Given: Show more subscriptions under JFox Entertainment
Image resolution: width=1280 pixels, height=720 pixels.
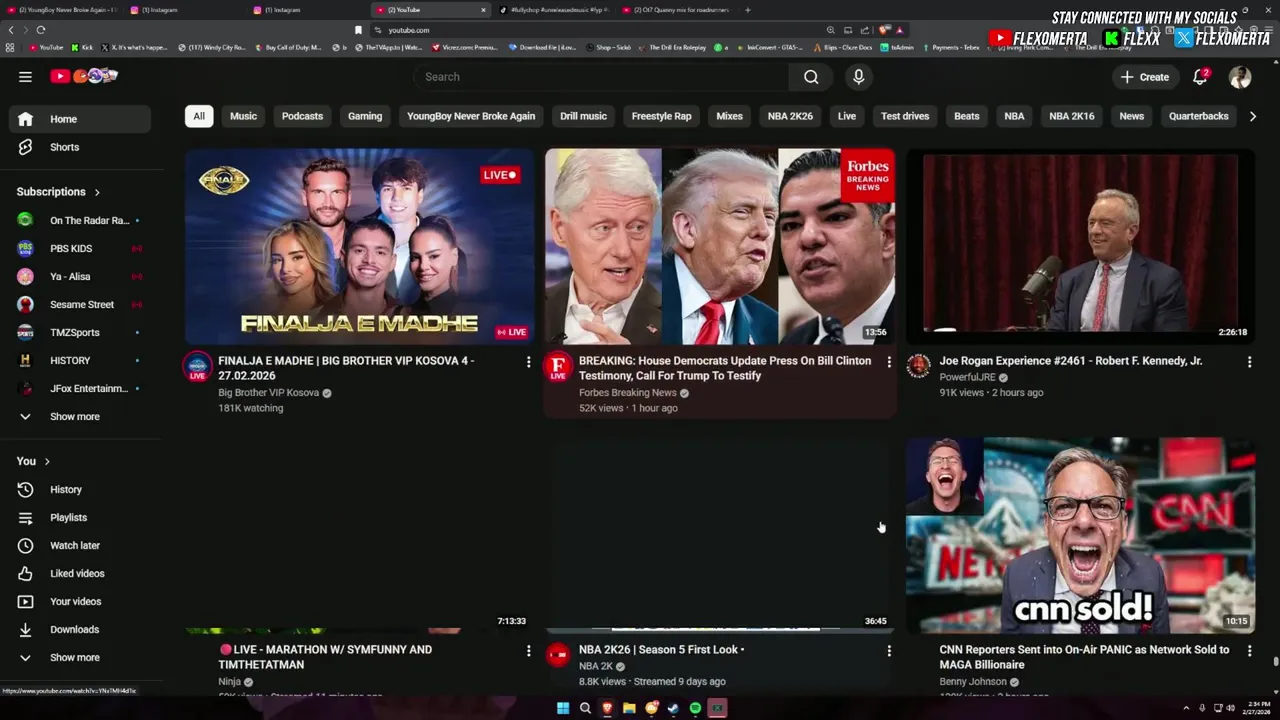Looking at the screenshot, I should coord(80,417).
